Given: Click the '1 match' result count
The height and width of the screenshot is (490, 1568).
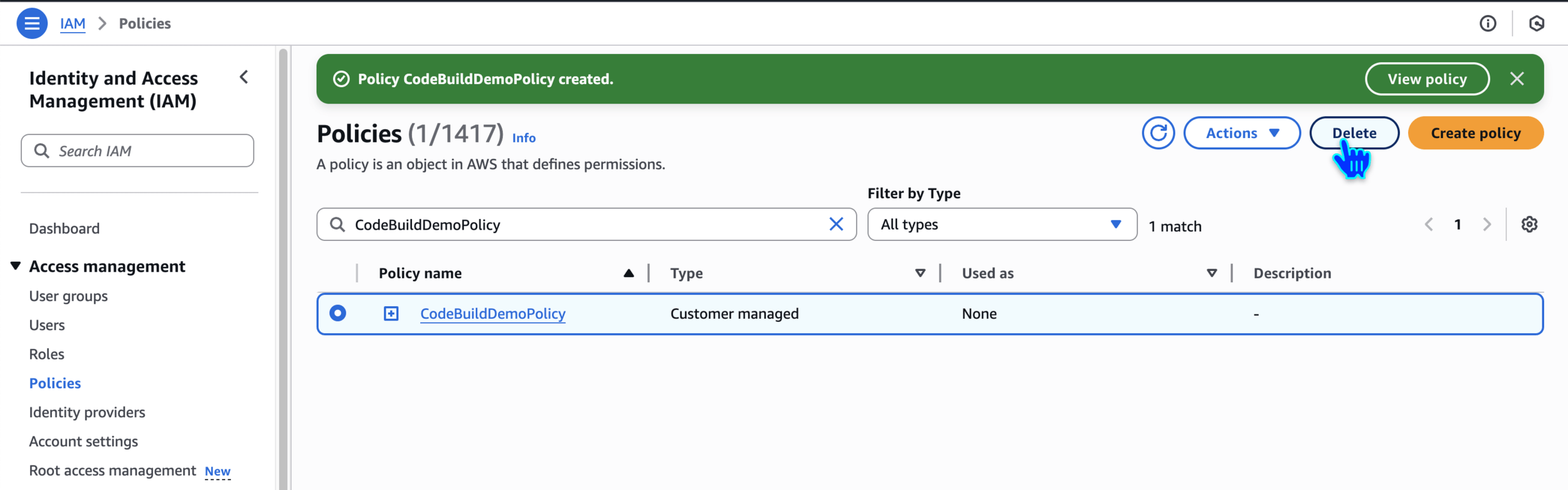Looking at the screenshot, I should coord(1175,226).
